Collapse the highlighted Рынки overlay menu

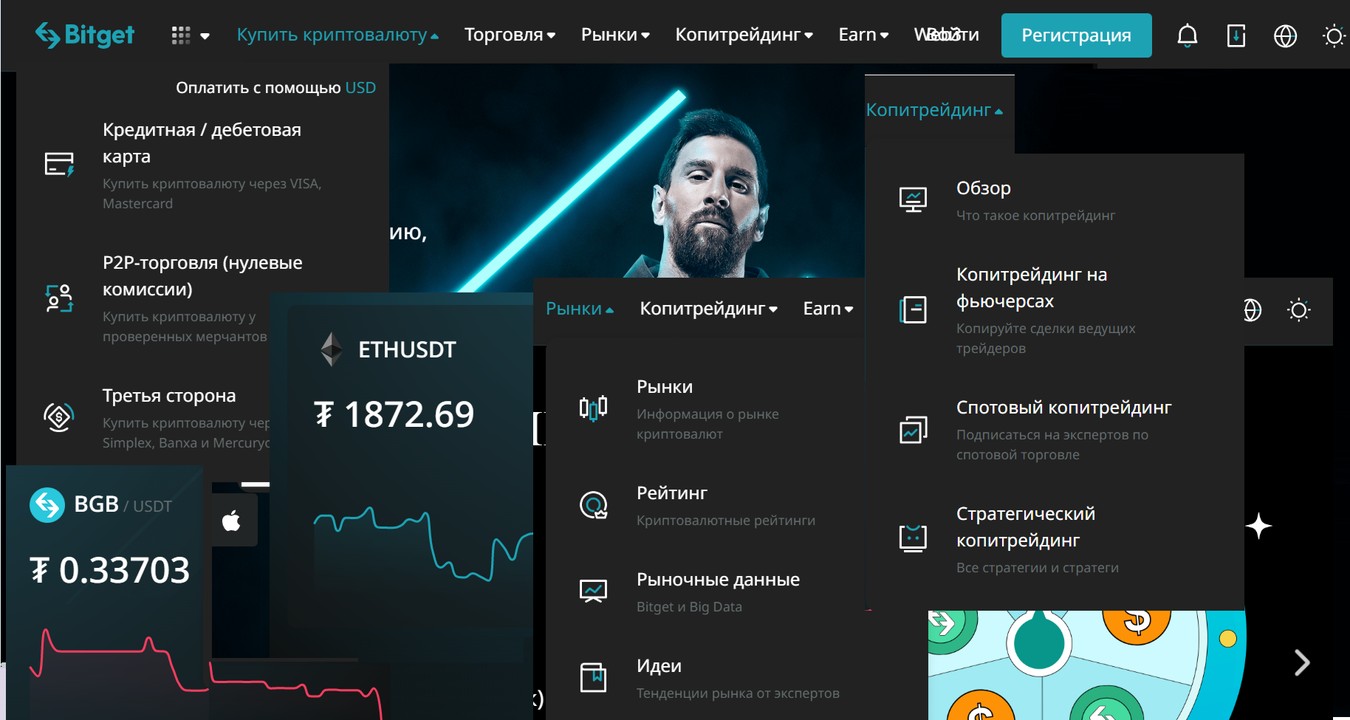(580, 309)
